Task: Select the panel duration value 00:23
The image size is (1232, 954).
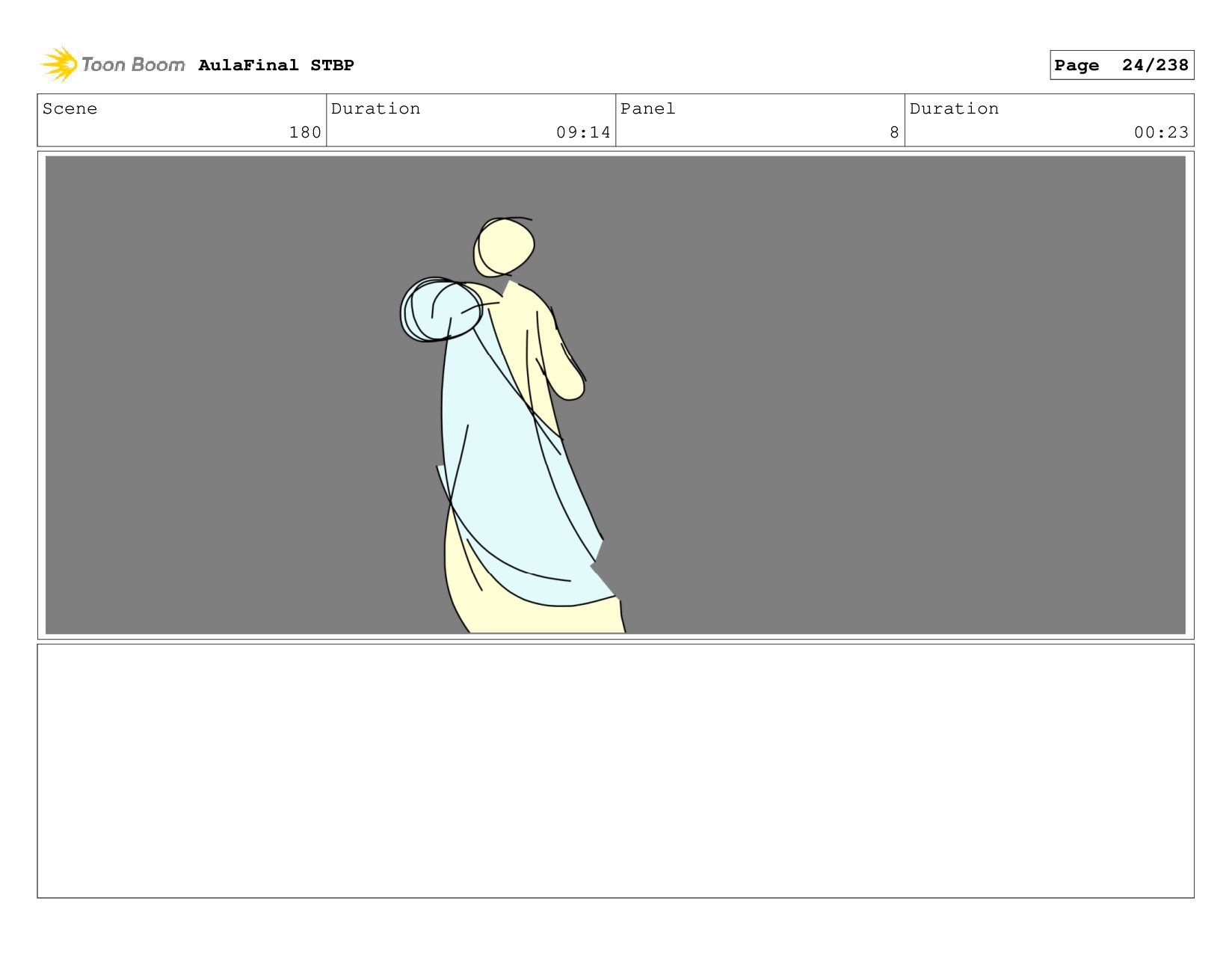Action: [x=1161, y=132]
